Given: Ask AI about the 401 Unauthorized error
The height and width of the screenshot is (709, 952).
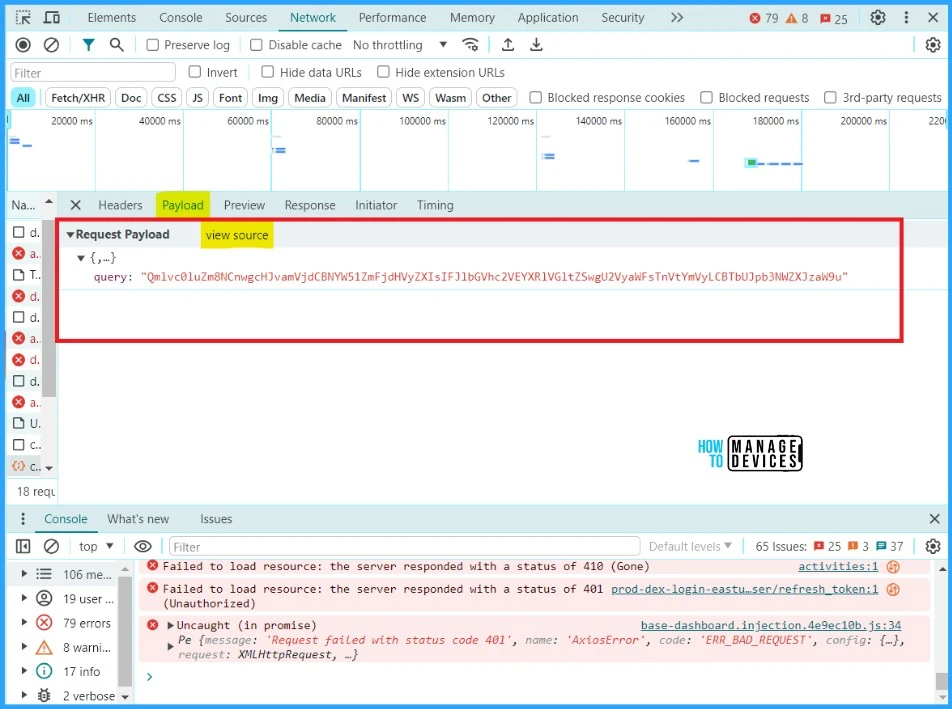Looking at the screenshot, I should pos(893,589).
